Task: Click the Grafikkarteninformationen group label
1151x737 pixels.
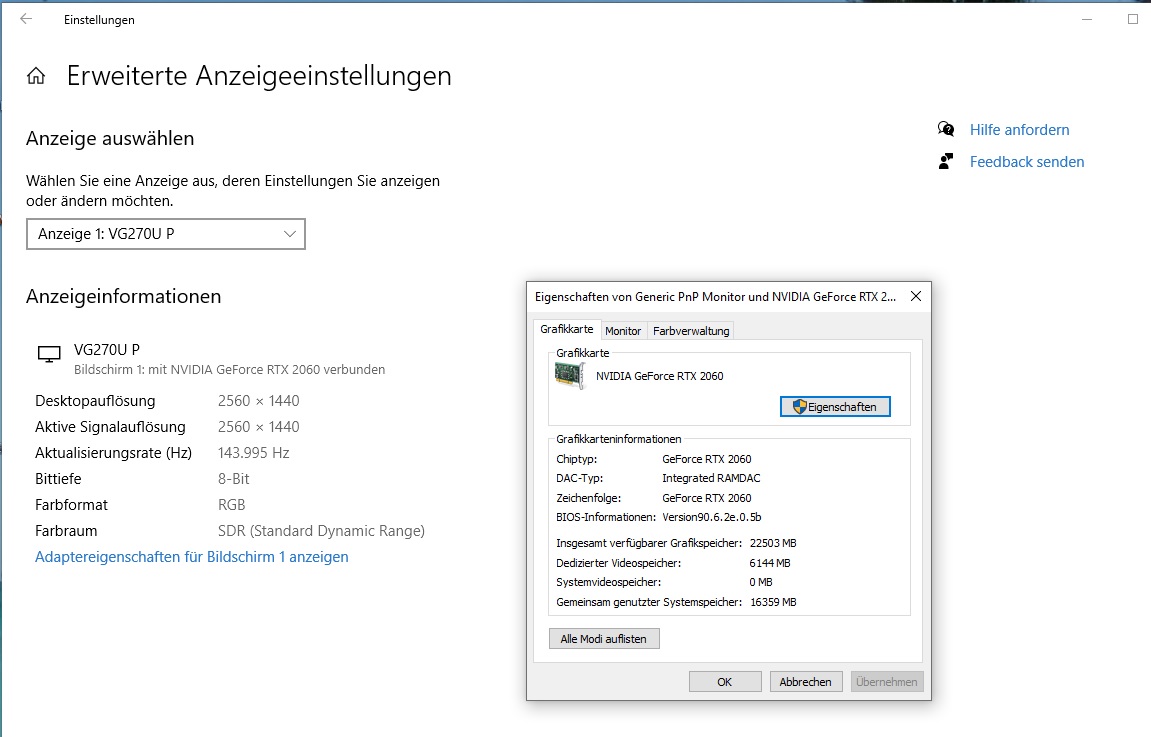Action: point(619,439)
